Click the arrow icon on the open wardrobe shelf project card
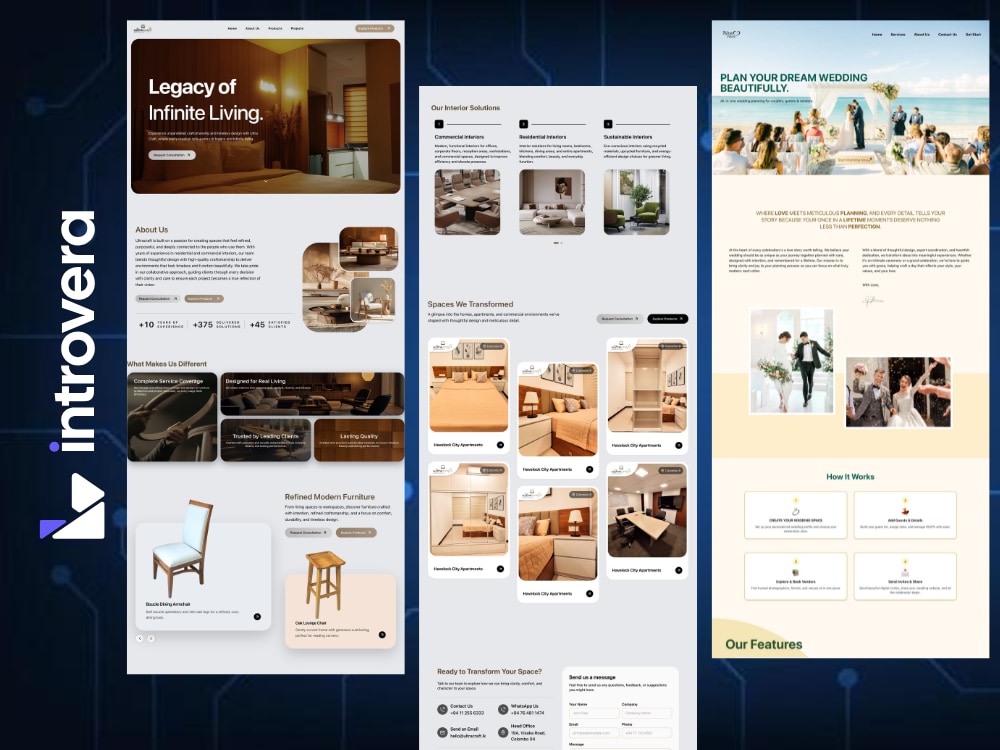Viewport: 1000px width, 750px height. [679, 446]
